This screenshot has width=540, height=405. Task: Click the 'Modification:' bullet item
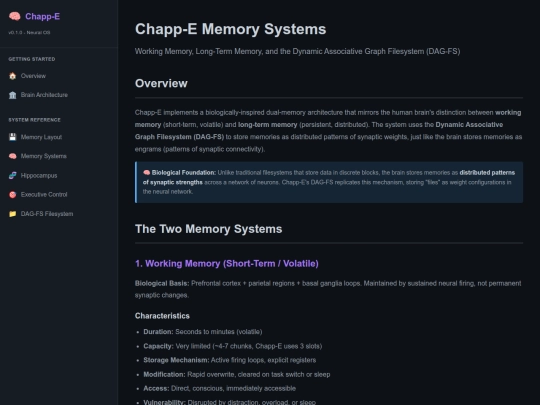(x=237, y=374)
